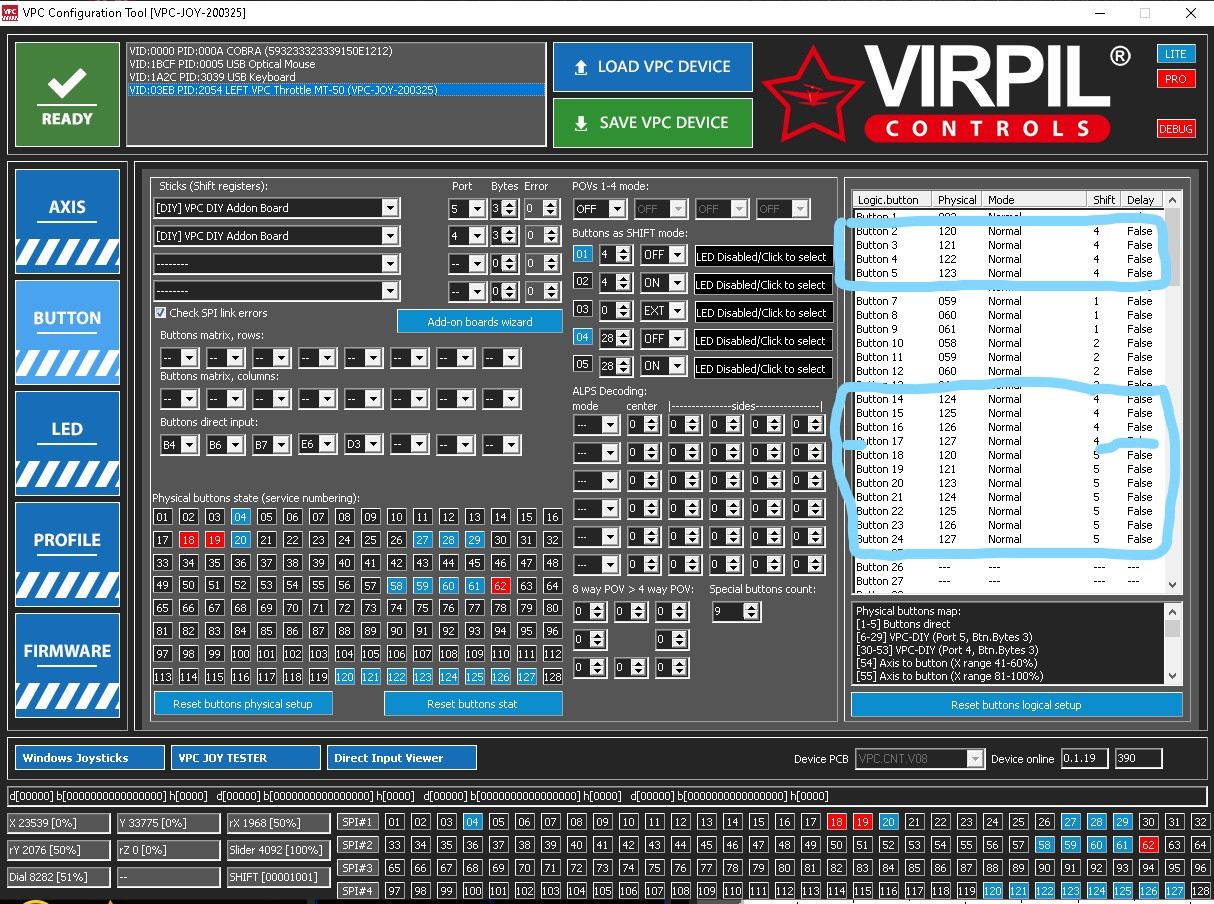Select USB Keyboard device row

(336, 77)
